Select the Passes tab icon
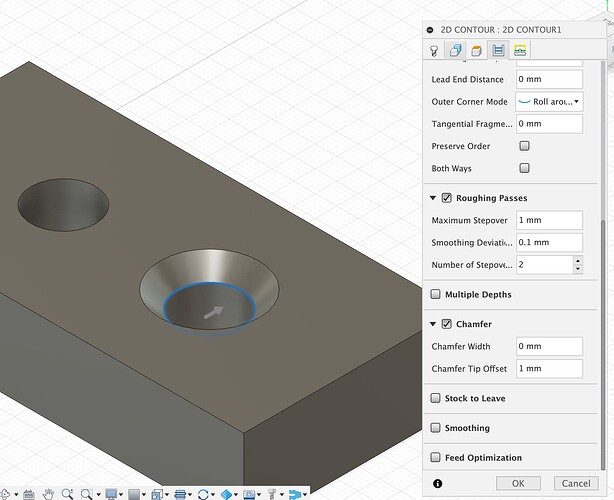This screenshot has height=500, width=614. pyautogui.click(x=498, y=51)
